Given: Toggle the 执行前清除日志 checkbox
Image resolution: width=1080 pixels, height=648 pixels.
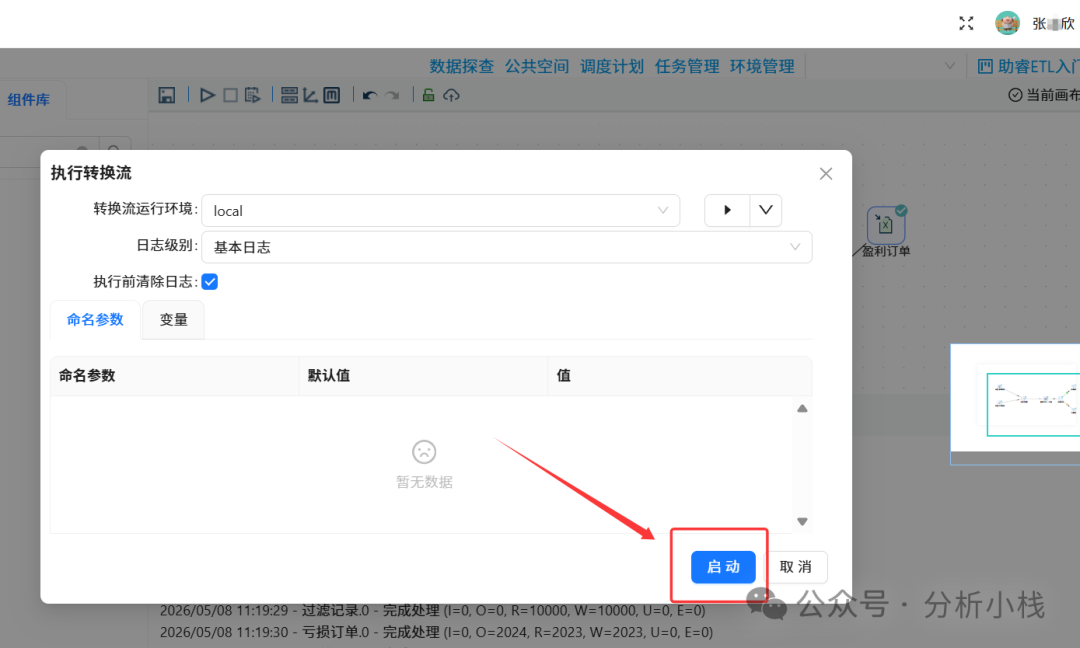Looking at the screenshot, I should click(x=209, y=282).
